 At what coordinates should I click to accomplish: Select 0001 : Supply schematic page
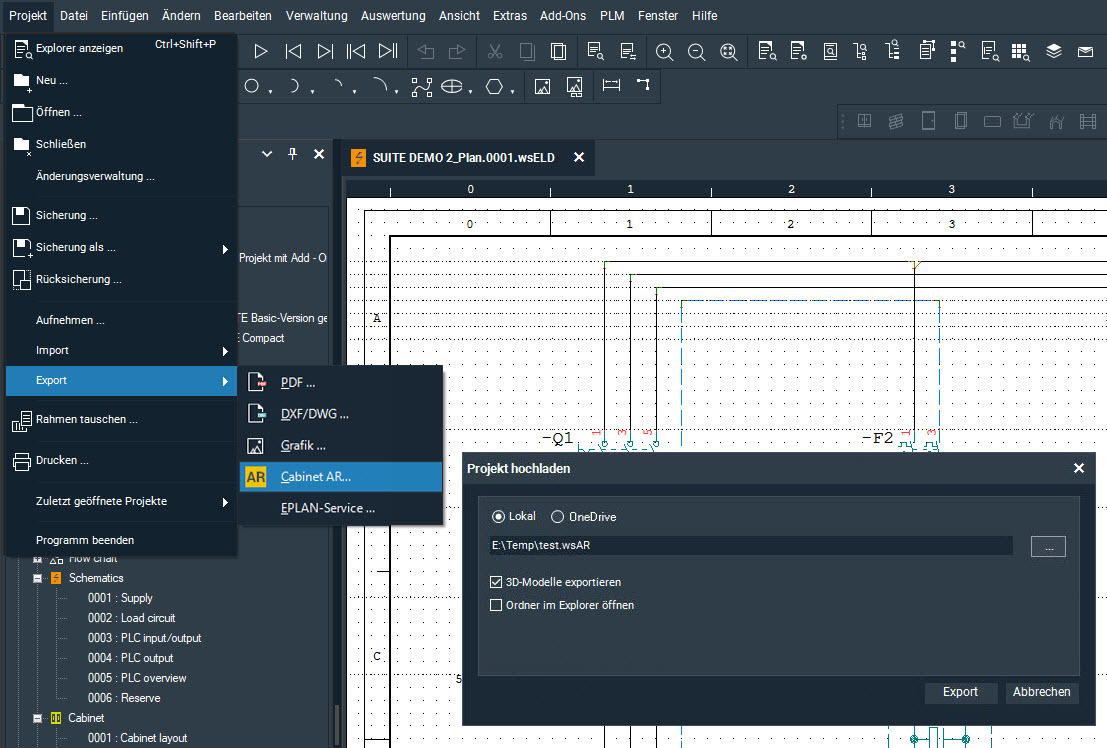pyautogui.click(x=120, y=598)
